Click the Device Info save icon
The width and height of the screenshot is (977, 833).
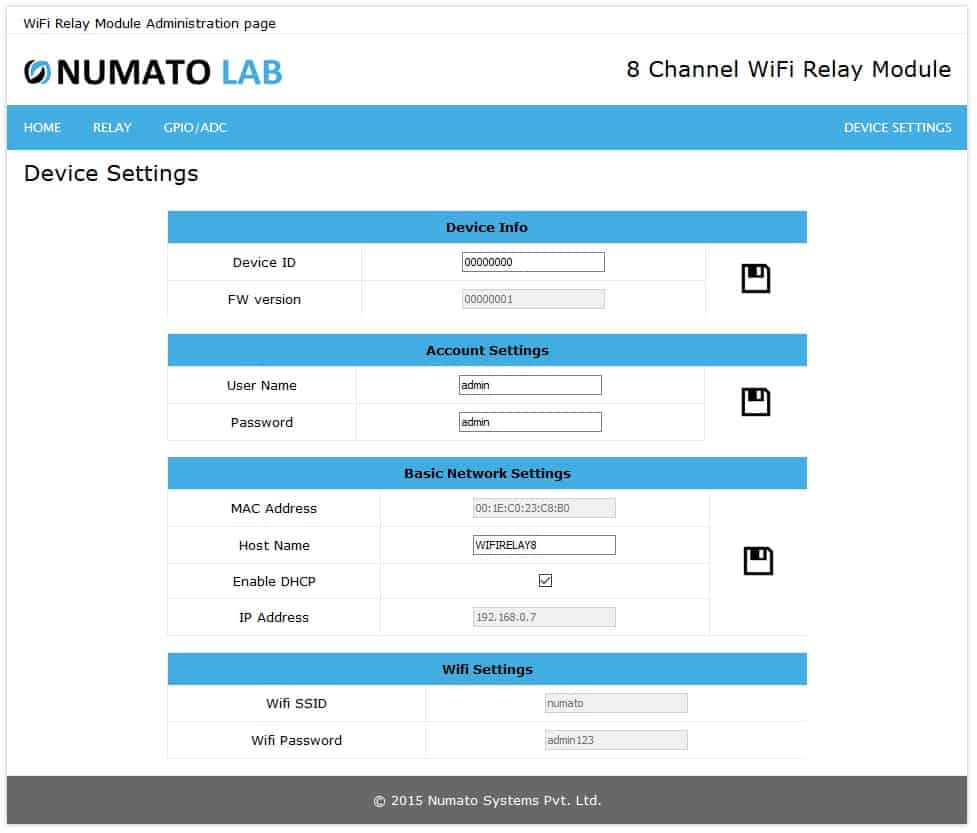[755, 279]
